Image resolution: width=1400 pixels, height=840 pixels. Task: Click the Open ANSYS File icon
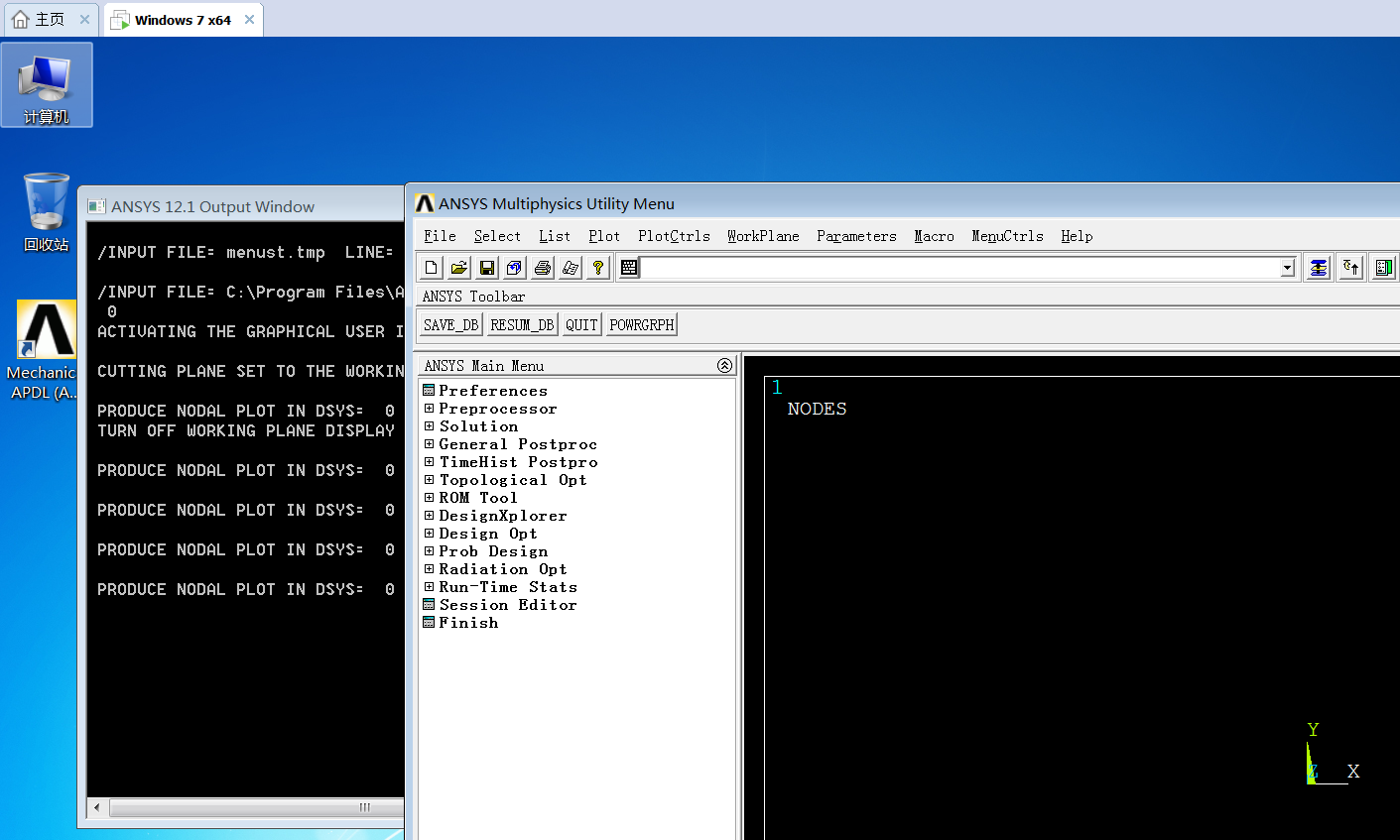pyautogui.click(x=459, y=267)
